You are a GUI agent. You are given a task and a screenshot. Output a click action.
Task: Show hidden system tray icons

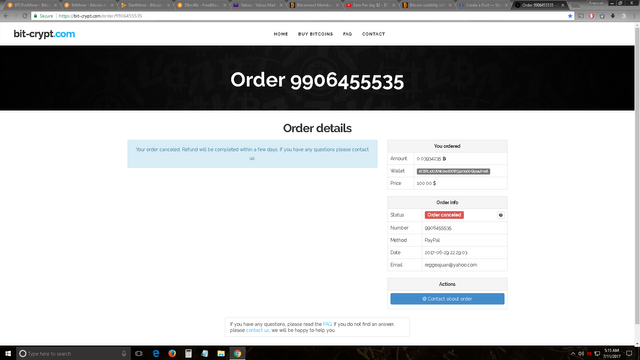point(573,354)
